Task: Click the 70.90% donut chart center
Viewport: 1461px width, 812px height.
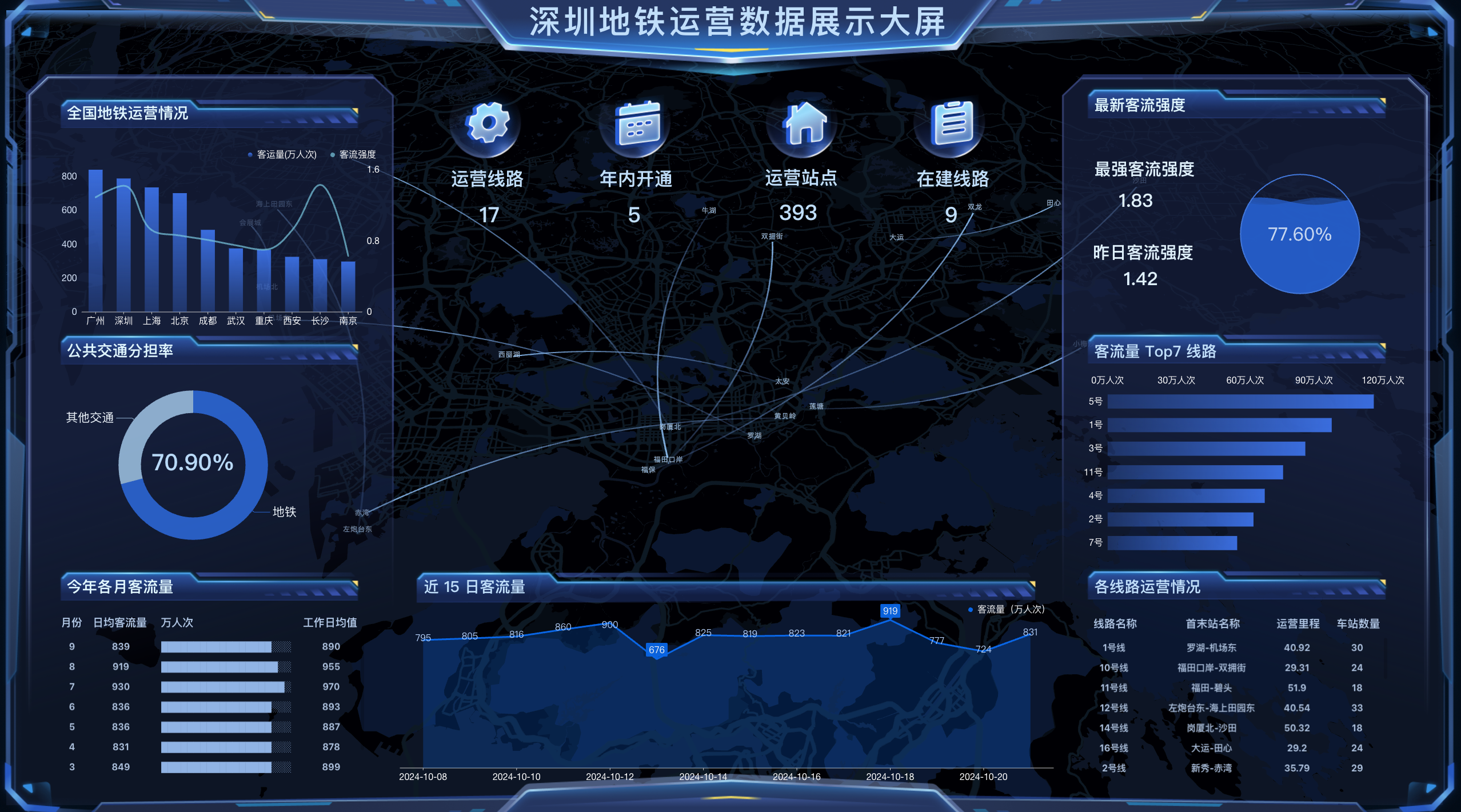Action: (x=193, y=463)
